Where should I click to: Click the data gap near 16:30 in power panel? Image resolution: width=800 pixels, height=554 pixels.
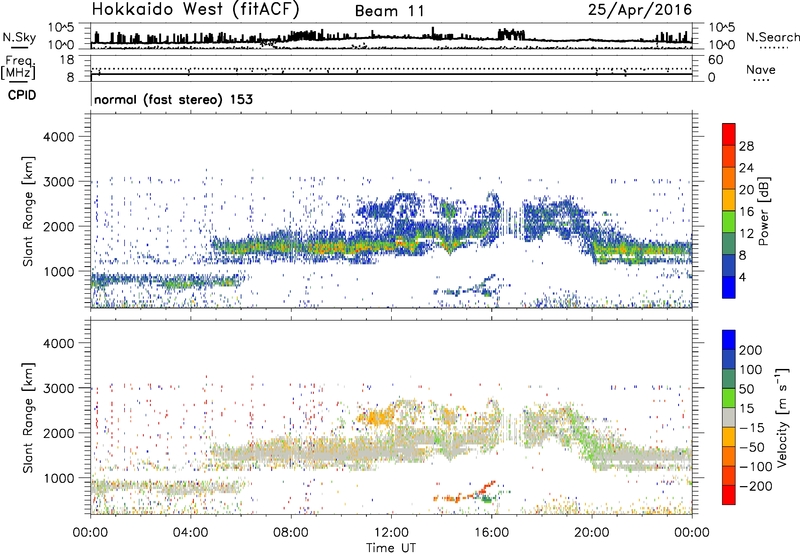[x=511, y=222]
